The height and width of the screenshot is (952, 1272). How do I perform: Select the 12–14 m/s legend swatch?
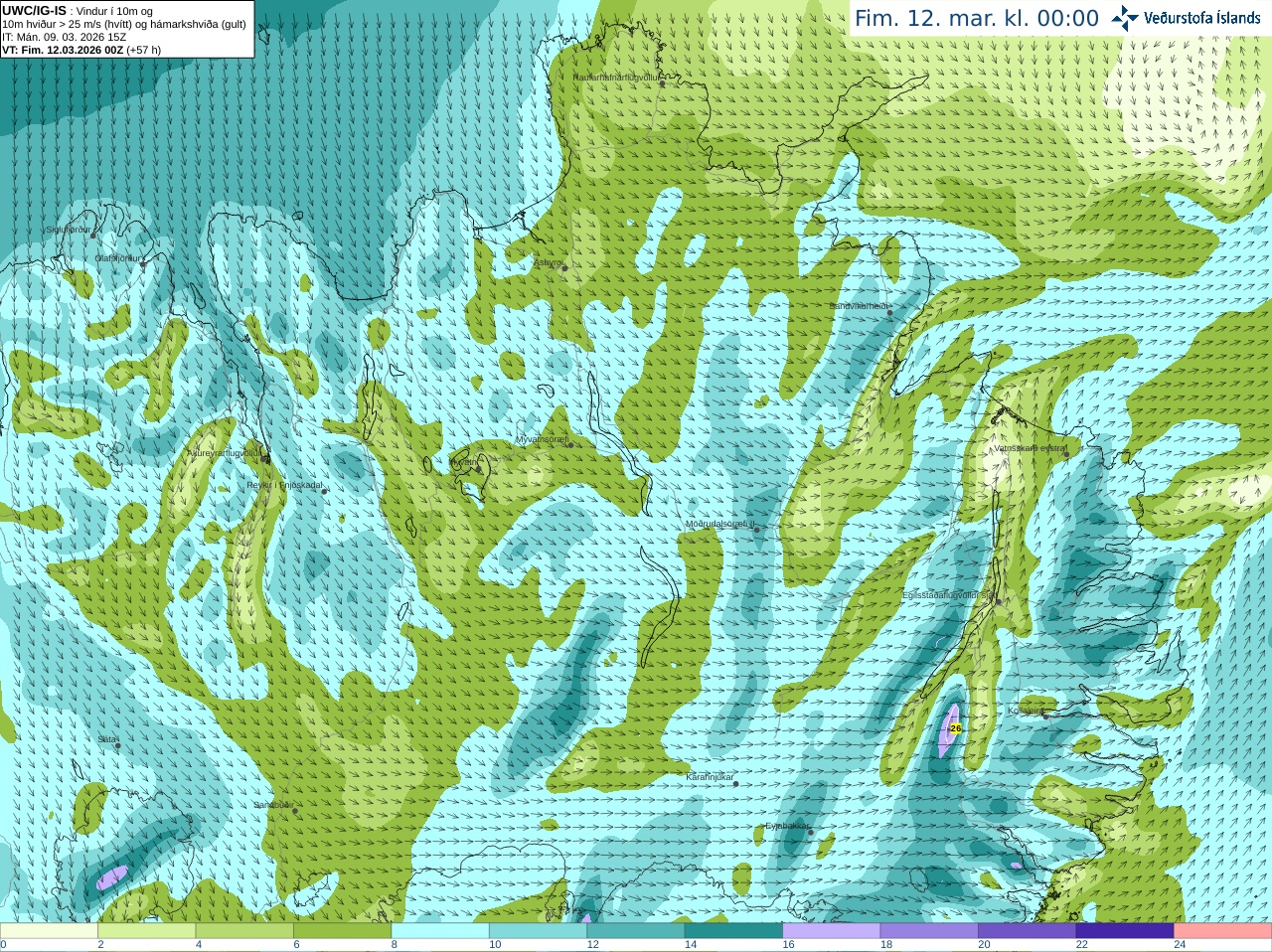636,931
